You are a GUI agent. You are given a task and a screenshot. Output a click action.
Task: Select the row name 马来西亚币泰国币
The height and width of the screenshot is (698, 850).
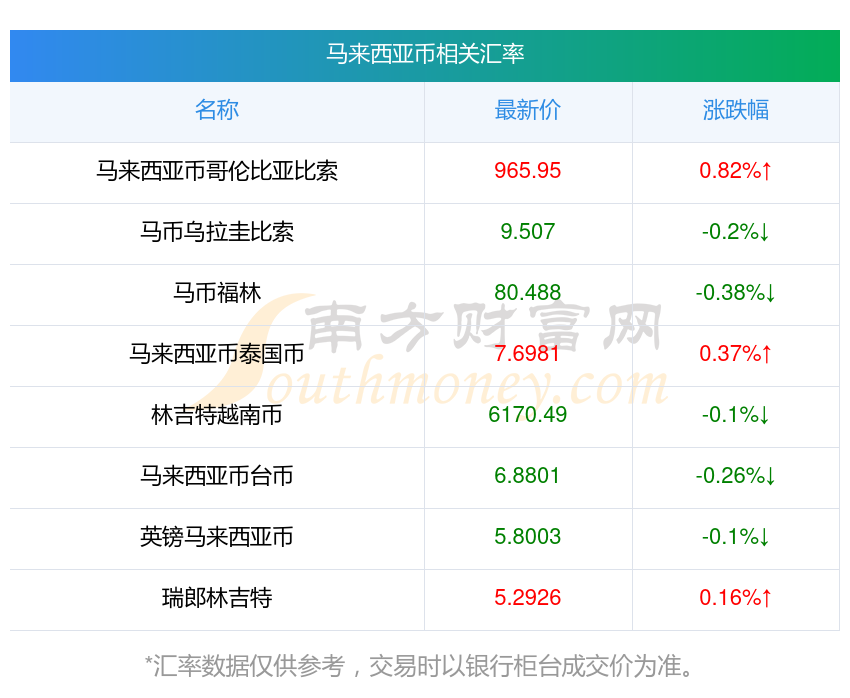coord(217,354)
